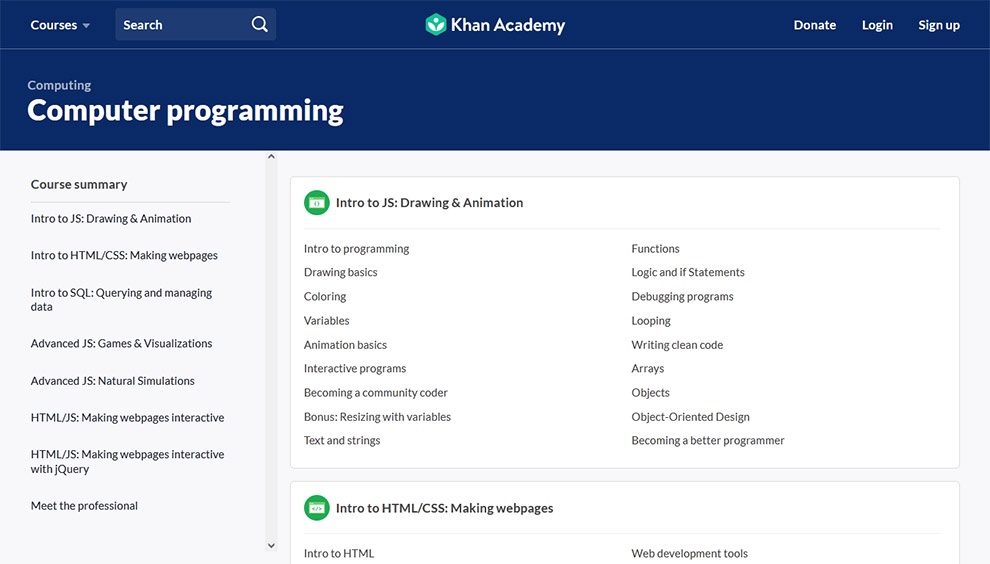
Task: Open Bonus: Resizing with variables lesson
Action: tap(377, 417)
